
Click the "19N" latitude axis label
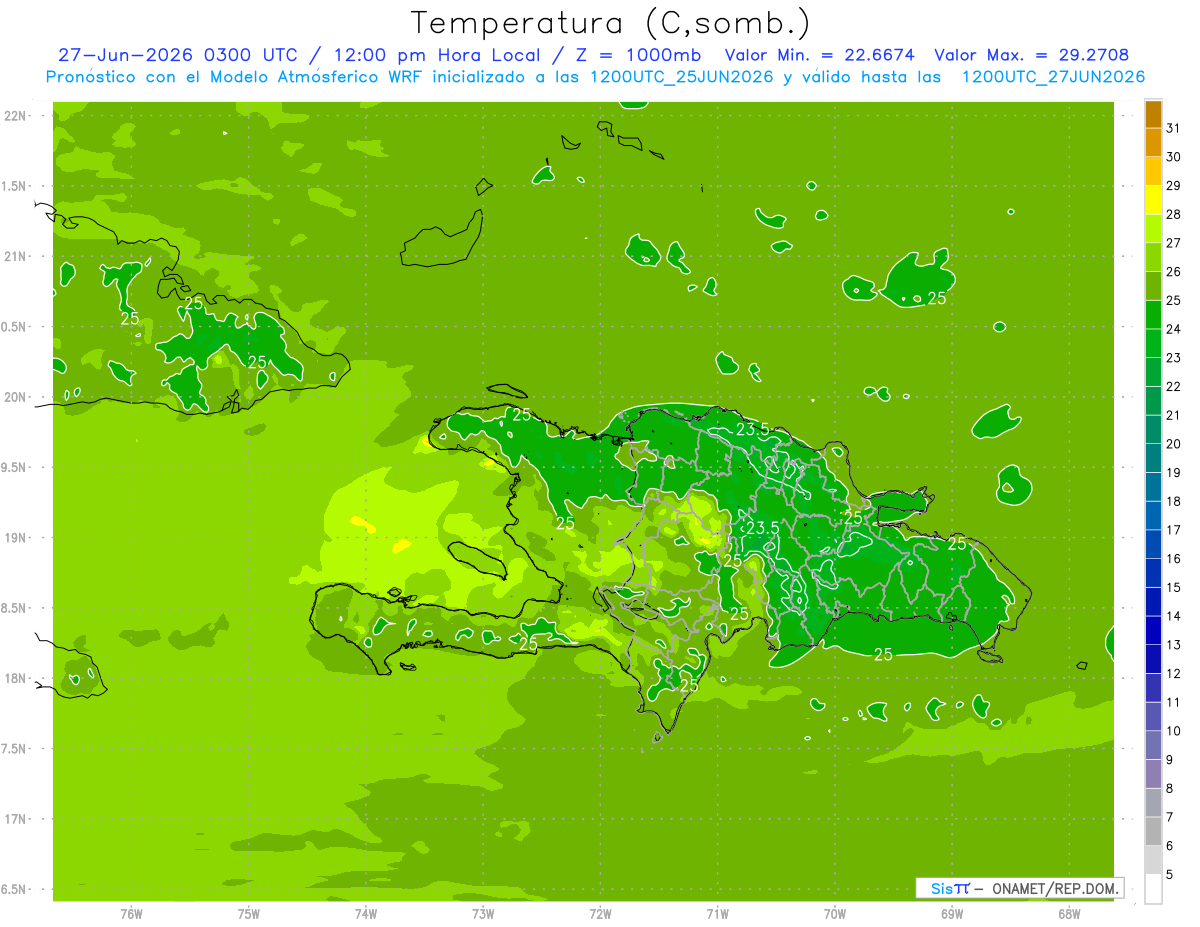(x=15, y=537)
